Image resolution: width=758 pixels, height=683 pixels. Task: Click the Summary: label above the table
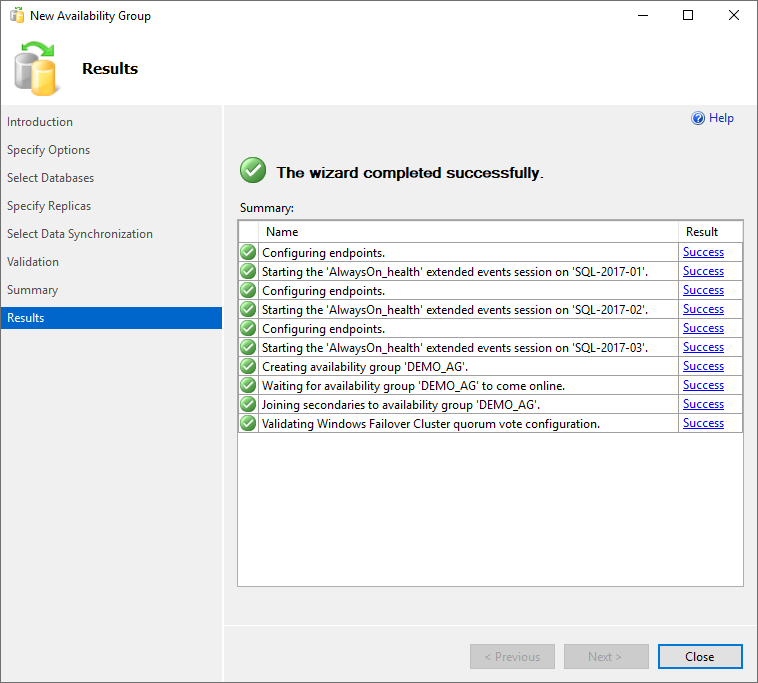[267, 208]
